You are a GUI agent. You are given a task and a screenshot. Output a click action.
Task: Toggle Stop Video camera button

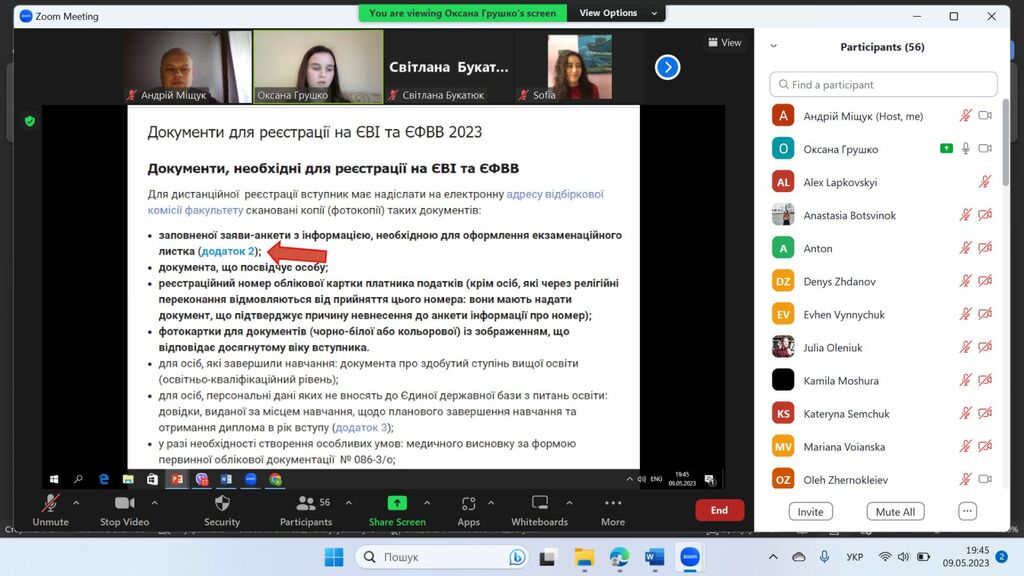point(124,503)
